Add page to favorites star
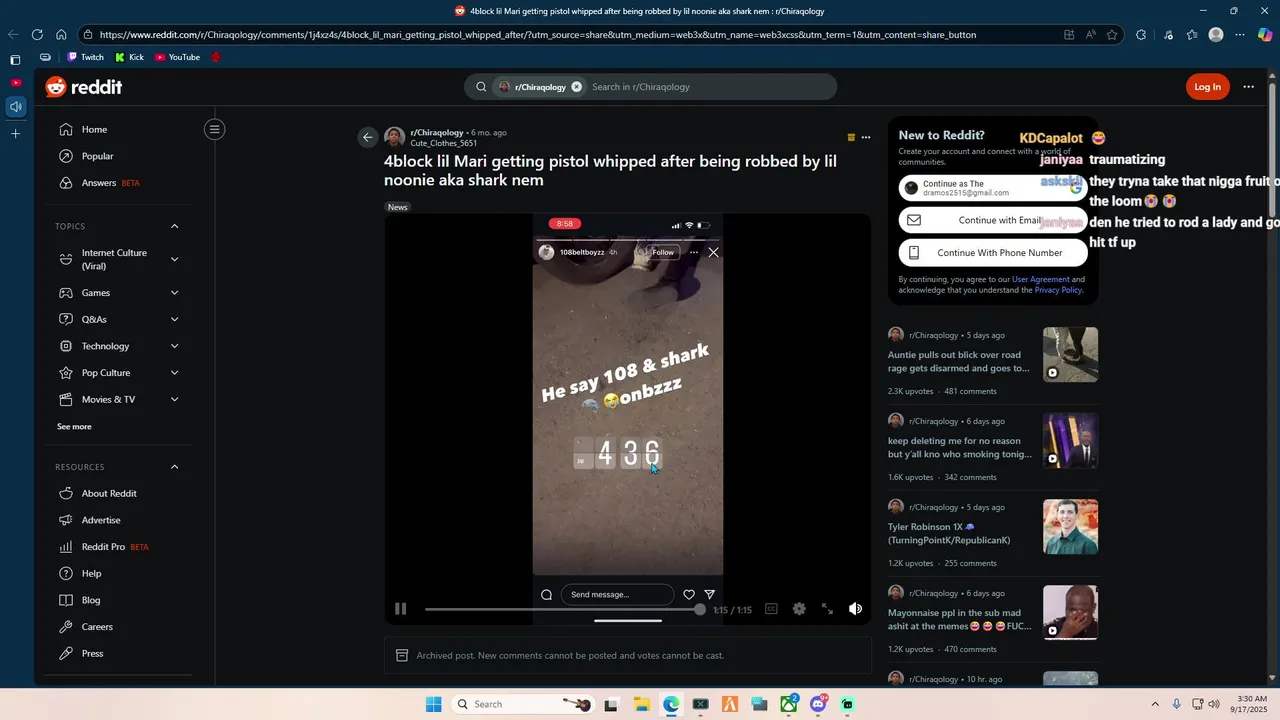Viewport: 1280px width, 720px height. [x=1112, y=34]
